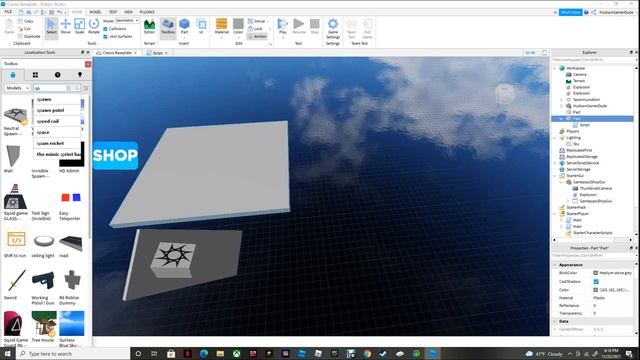Open the Material picker
This screenshot has height=360, width=640.
click(222, 27)
